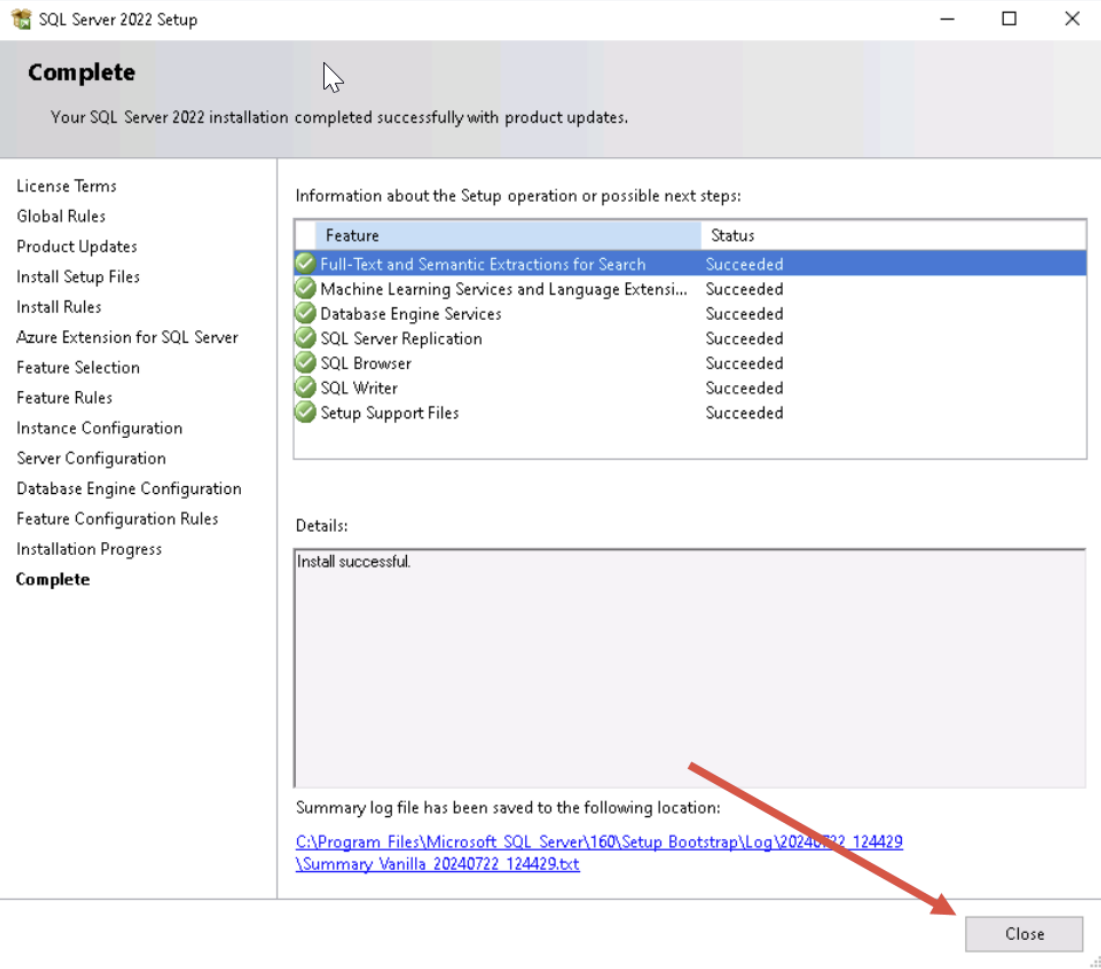Open the Summary_Vanilla log file link
1101x969 pixels.
pyautogui.click(x=599, y=852)
